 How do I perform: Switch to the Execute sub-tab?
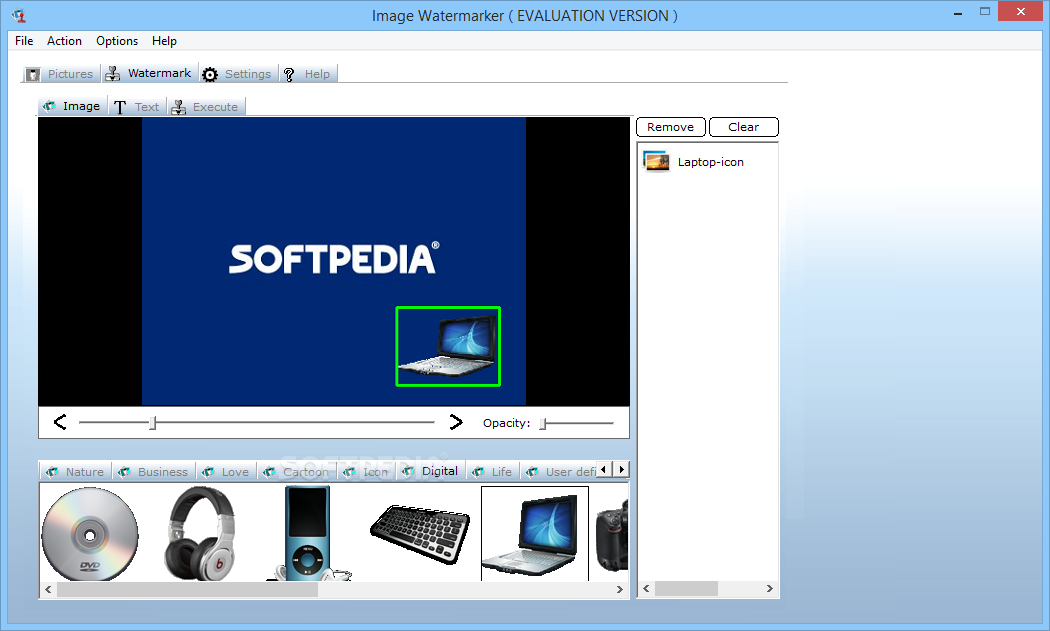tap(206, 107)
